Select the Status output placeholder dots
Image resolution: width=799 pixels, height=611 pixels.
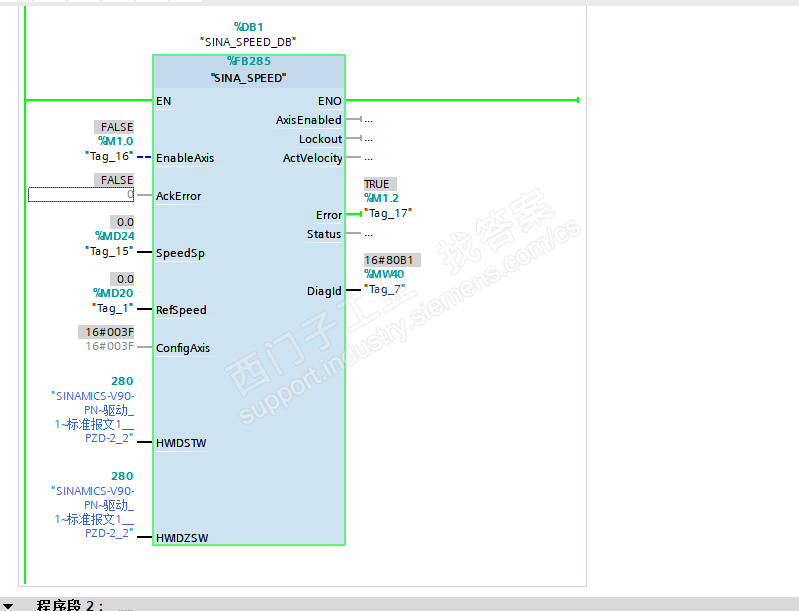[369, 234]
